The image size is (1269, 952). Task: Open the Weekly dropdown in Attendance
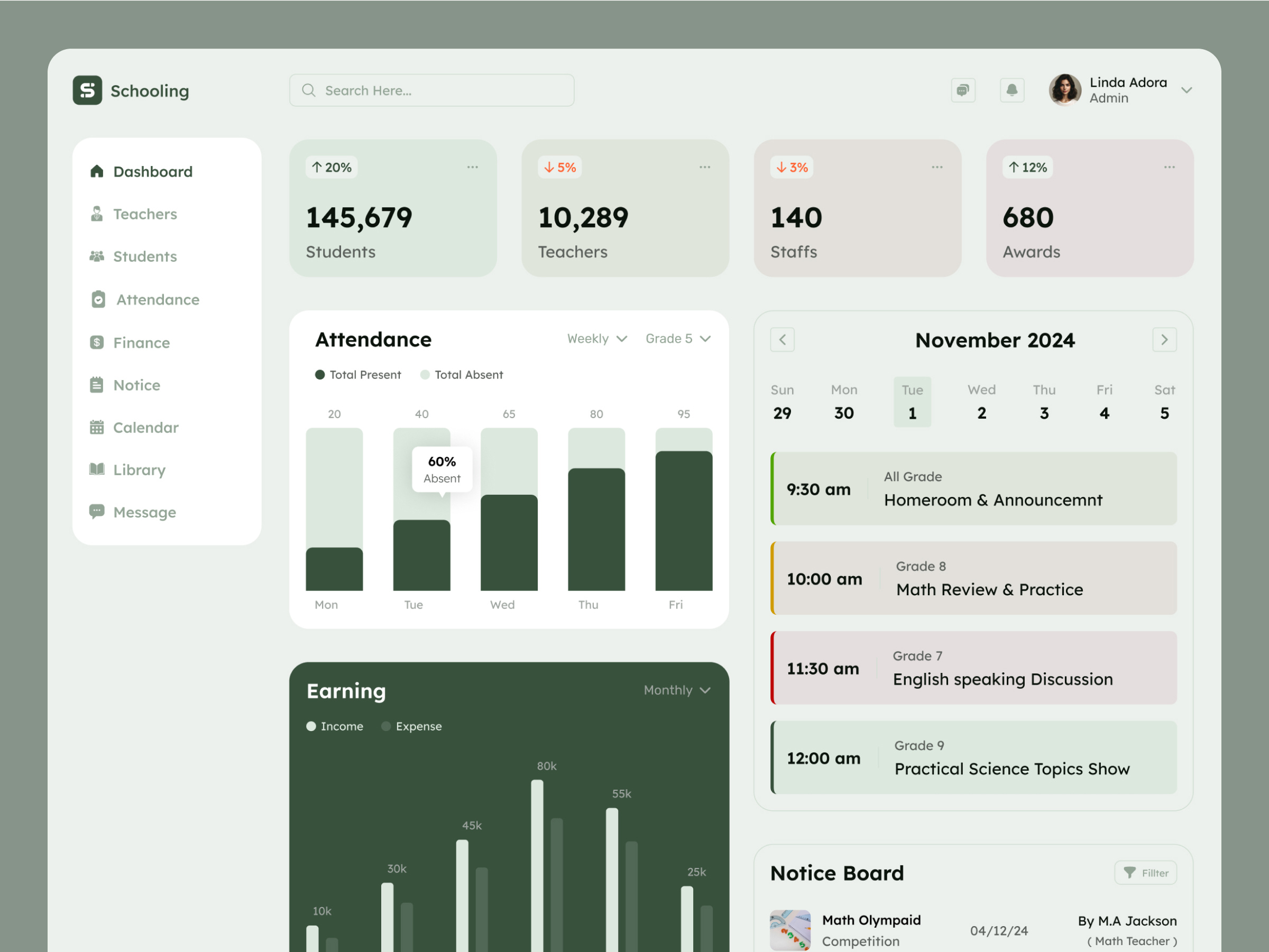(597, 338)
